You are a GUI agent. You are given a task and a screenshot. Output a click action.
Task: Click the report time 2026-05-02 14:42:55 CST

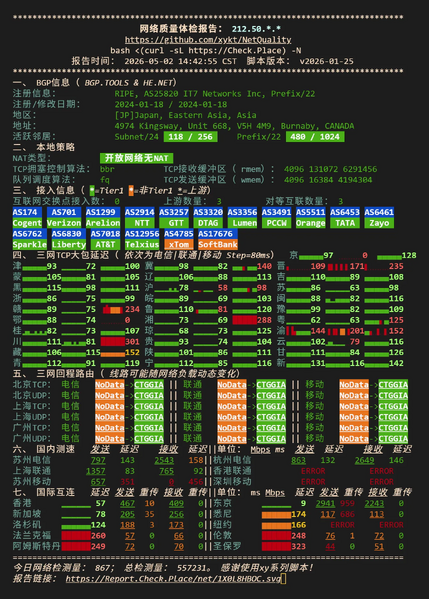180,61
